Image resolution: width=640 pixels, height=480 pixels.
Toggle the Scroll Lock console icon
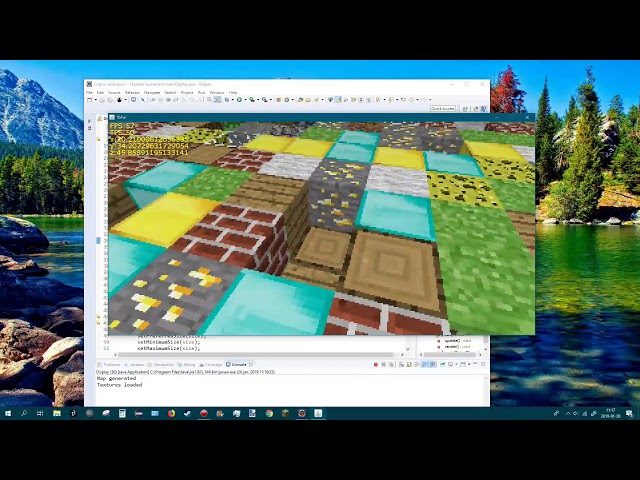click(x=409, y=364)
